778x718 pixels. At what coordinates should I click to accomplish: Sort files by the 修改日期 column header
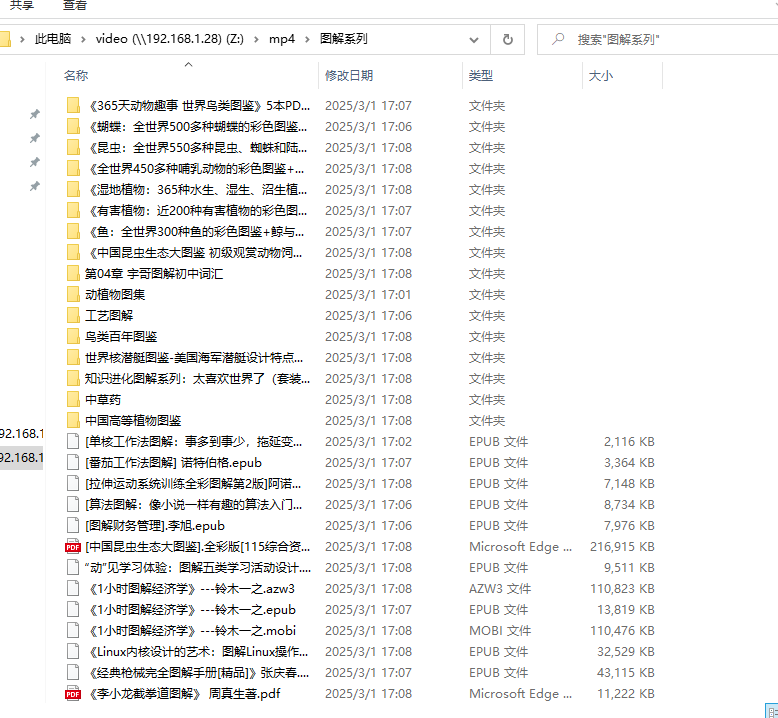pyautogui.click(x=349, y=75)
